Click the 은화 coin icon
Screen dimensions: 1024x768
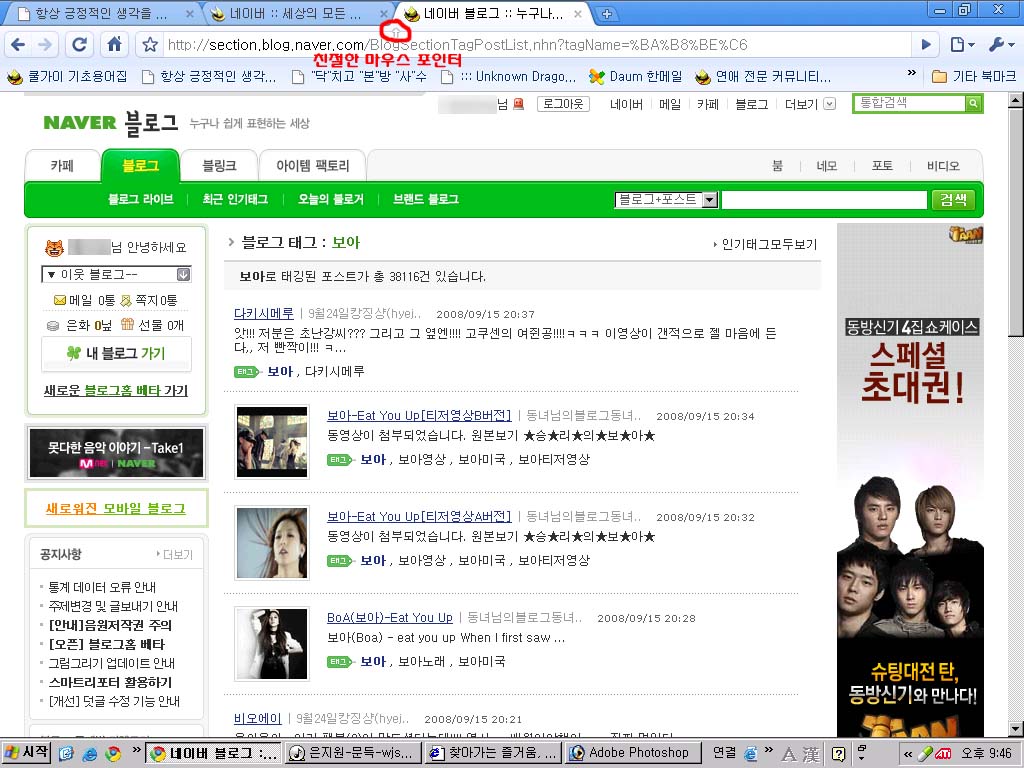pos(52,325)
